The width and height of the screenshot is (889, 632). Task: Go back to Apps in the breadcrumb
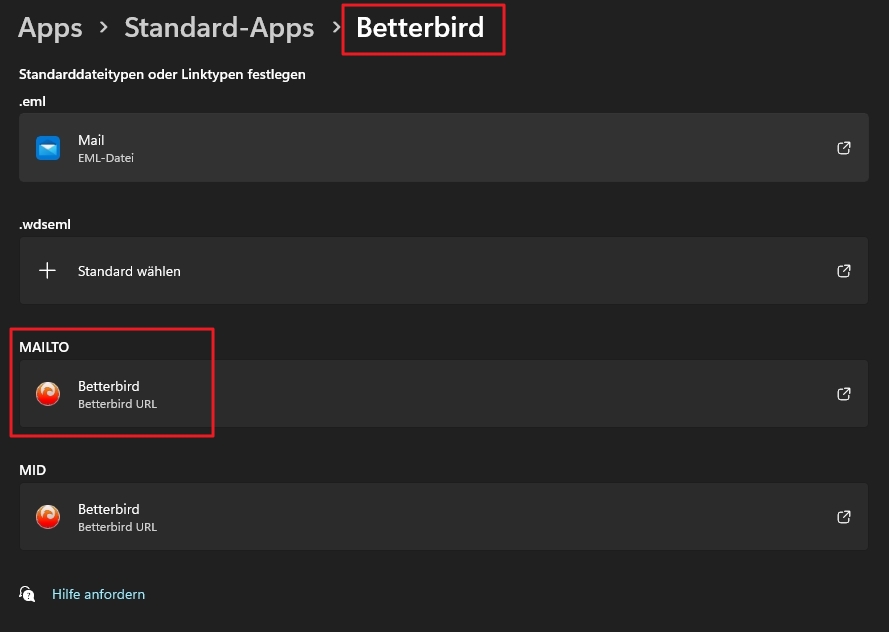click(50, 28)
